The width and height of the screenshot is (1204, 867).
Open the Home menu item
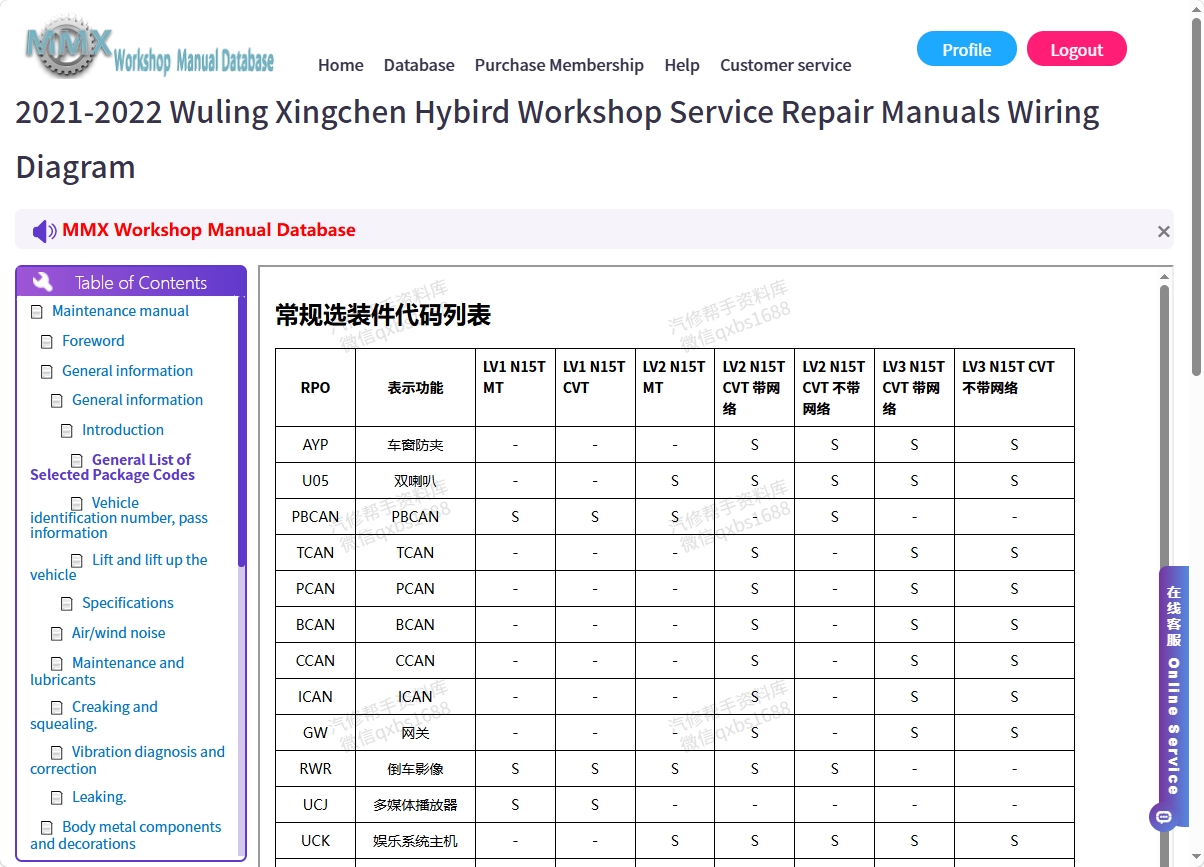click(341, 65)
